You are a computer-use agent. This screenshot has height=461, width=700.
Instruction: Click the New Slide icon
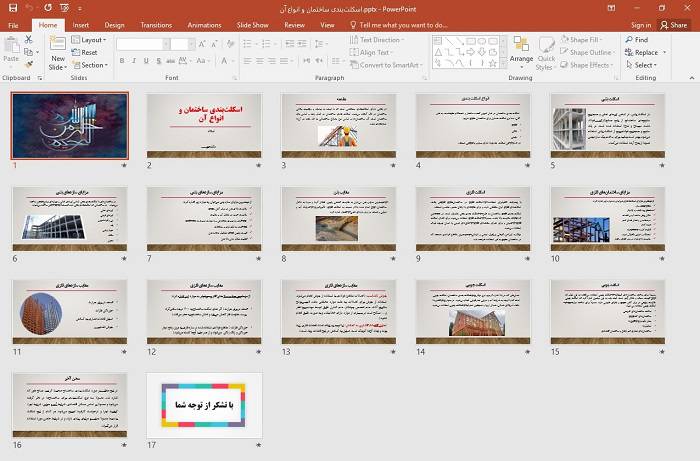click(x=58, y=44)
